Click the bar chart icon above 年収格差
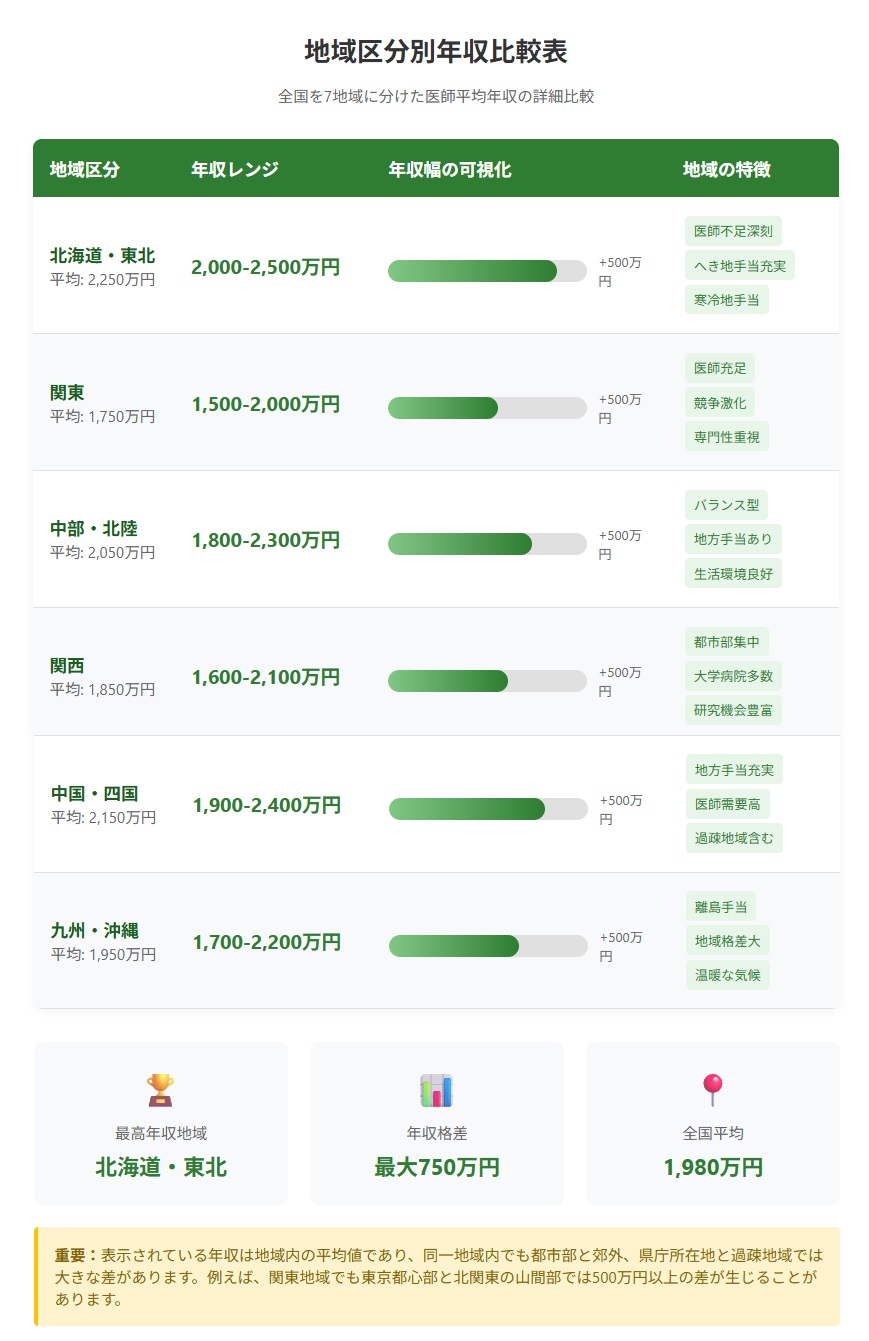869x1341 pixels. (x=436, y=1089)
